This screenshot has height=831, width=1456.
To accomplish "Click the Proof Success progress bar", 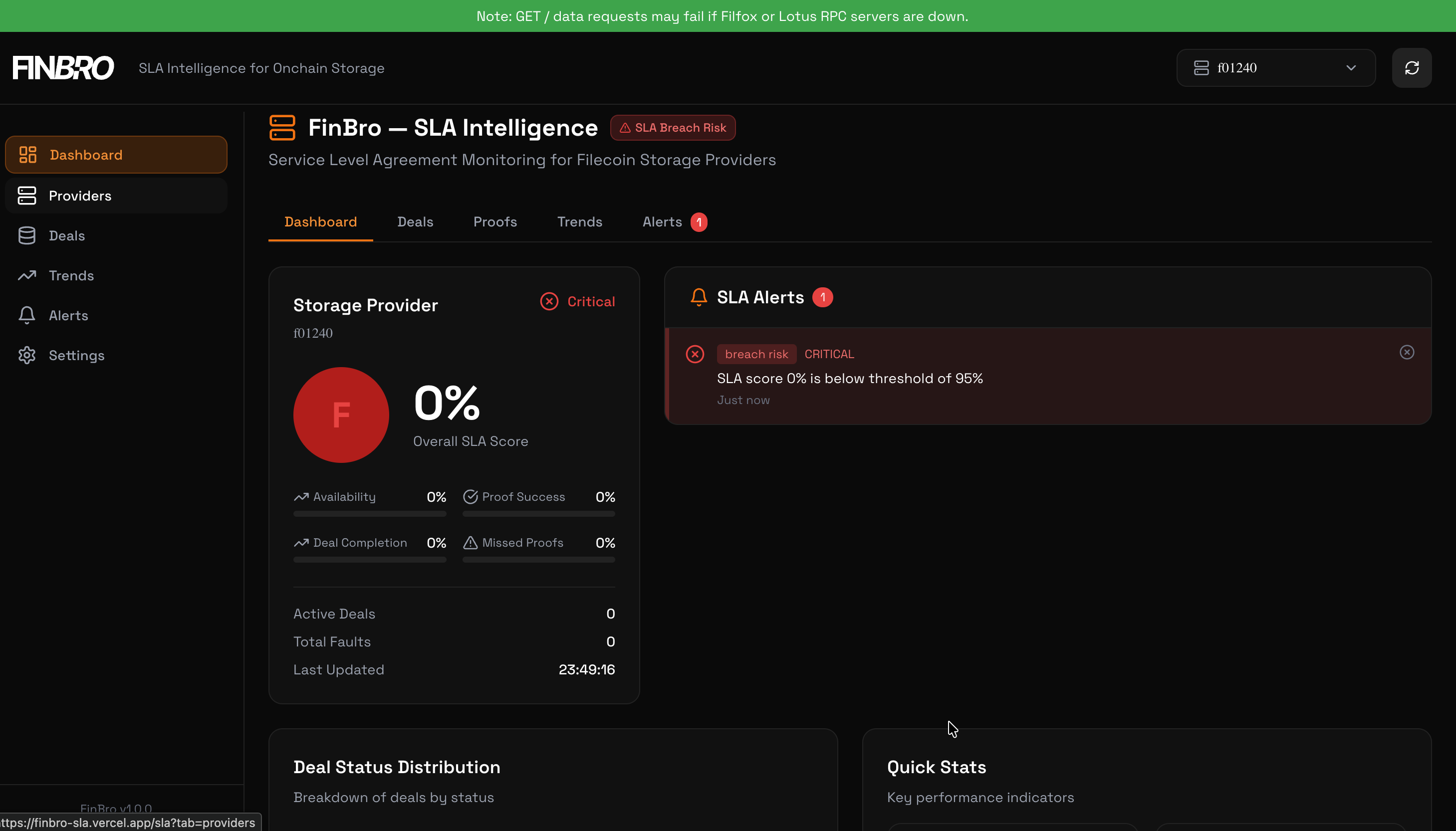I will [x=538, y=514].
